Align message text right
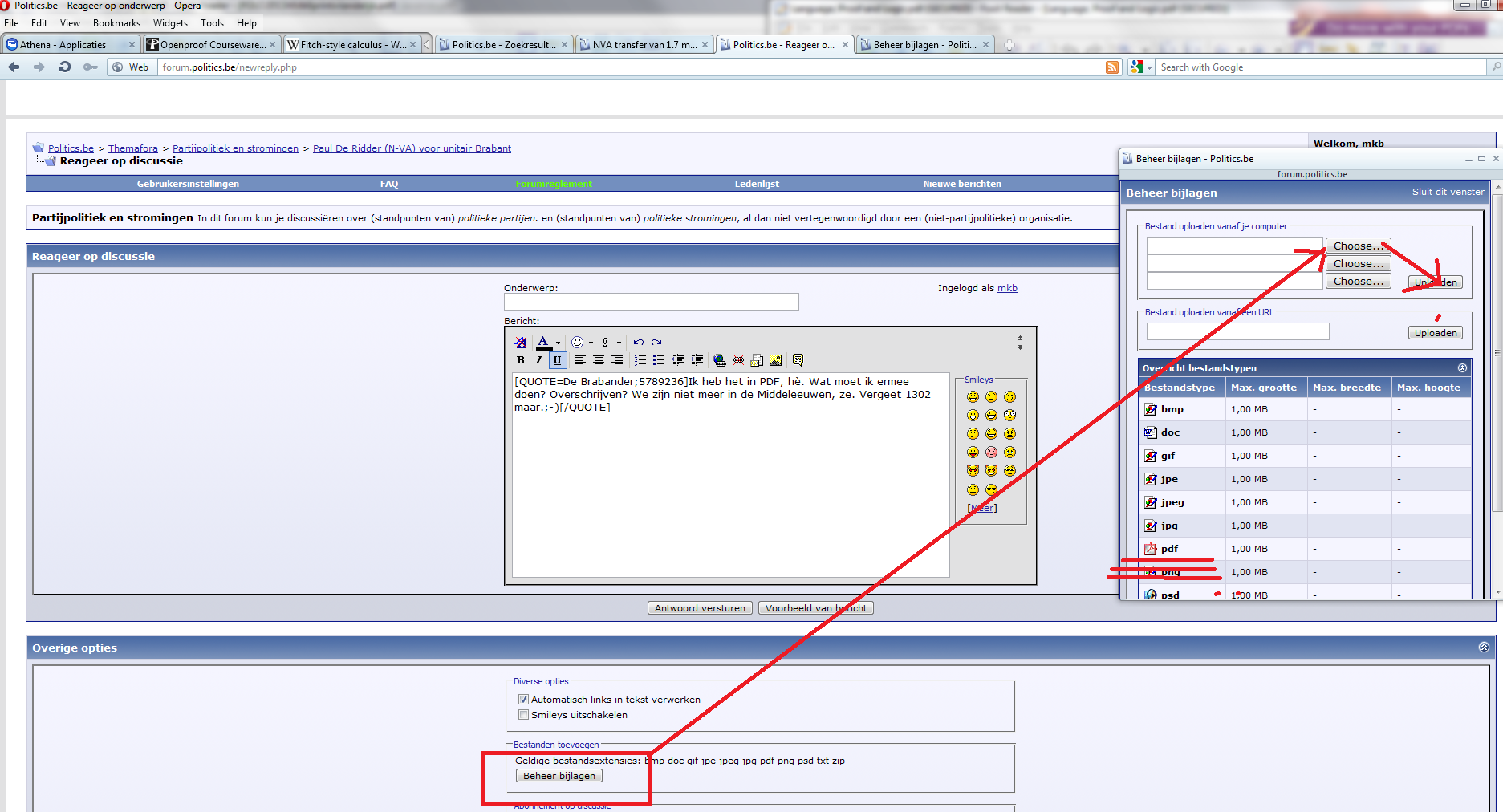Image resolution: width=1503 pixels, height=812 pixels. 617,360
